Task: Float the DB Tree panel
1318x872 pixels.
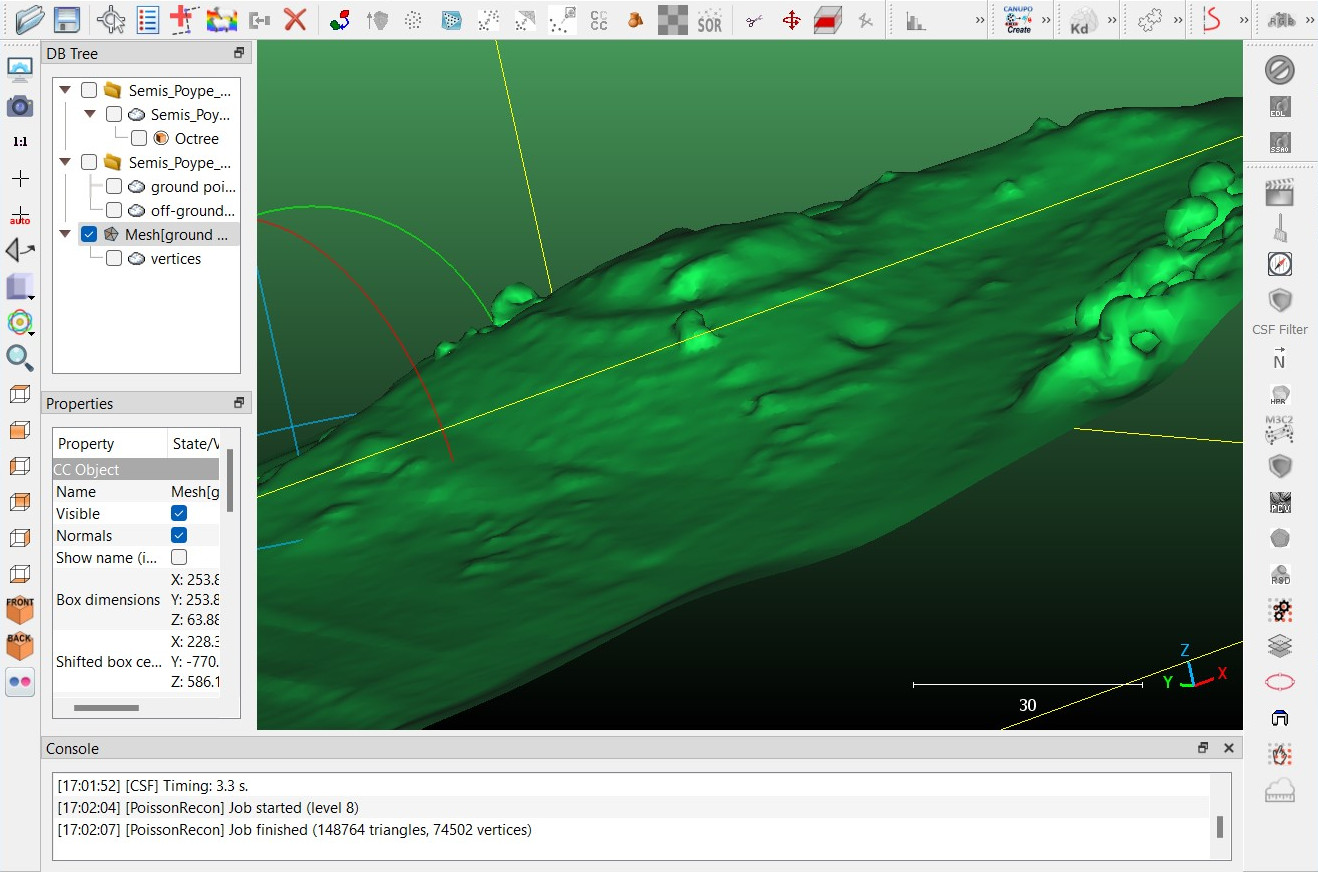Action: [x=239, y=53]
